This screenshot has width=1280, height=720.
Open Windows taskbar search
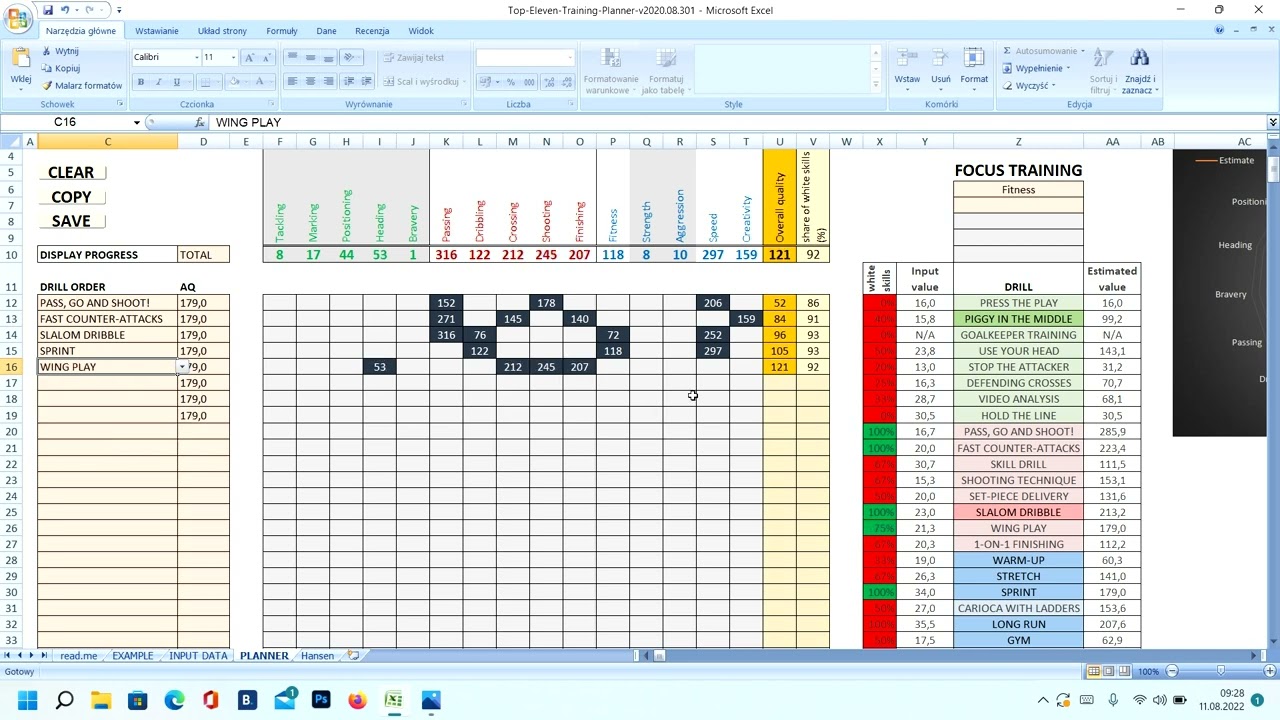[64, 700]
